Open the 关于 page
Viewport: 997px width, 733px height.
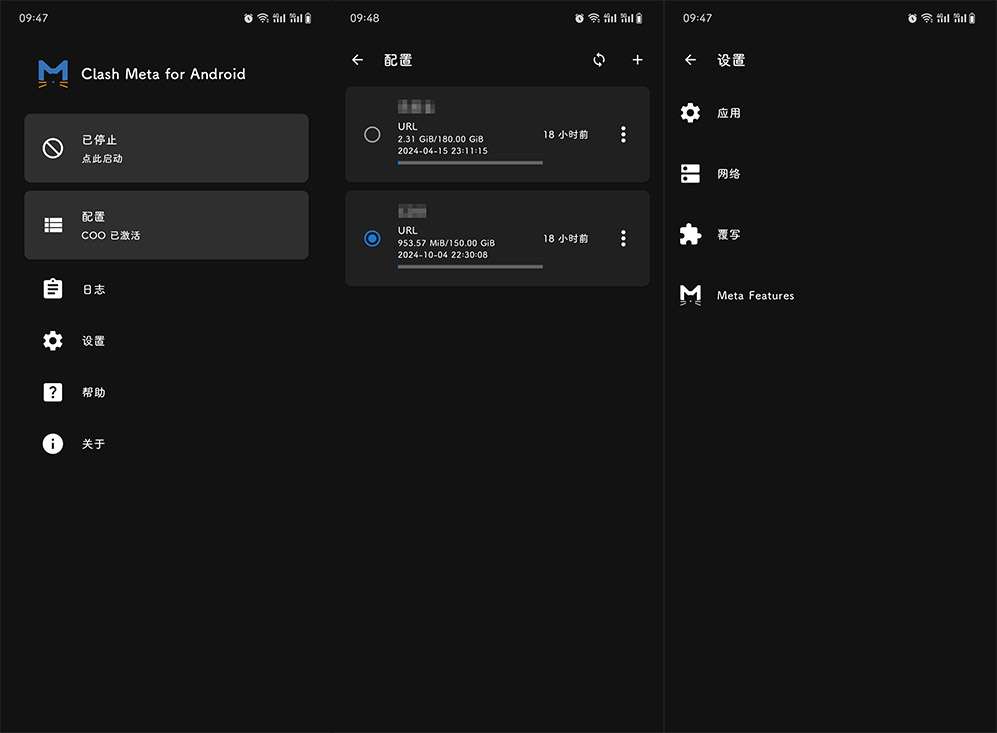[53, 443]
